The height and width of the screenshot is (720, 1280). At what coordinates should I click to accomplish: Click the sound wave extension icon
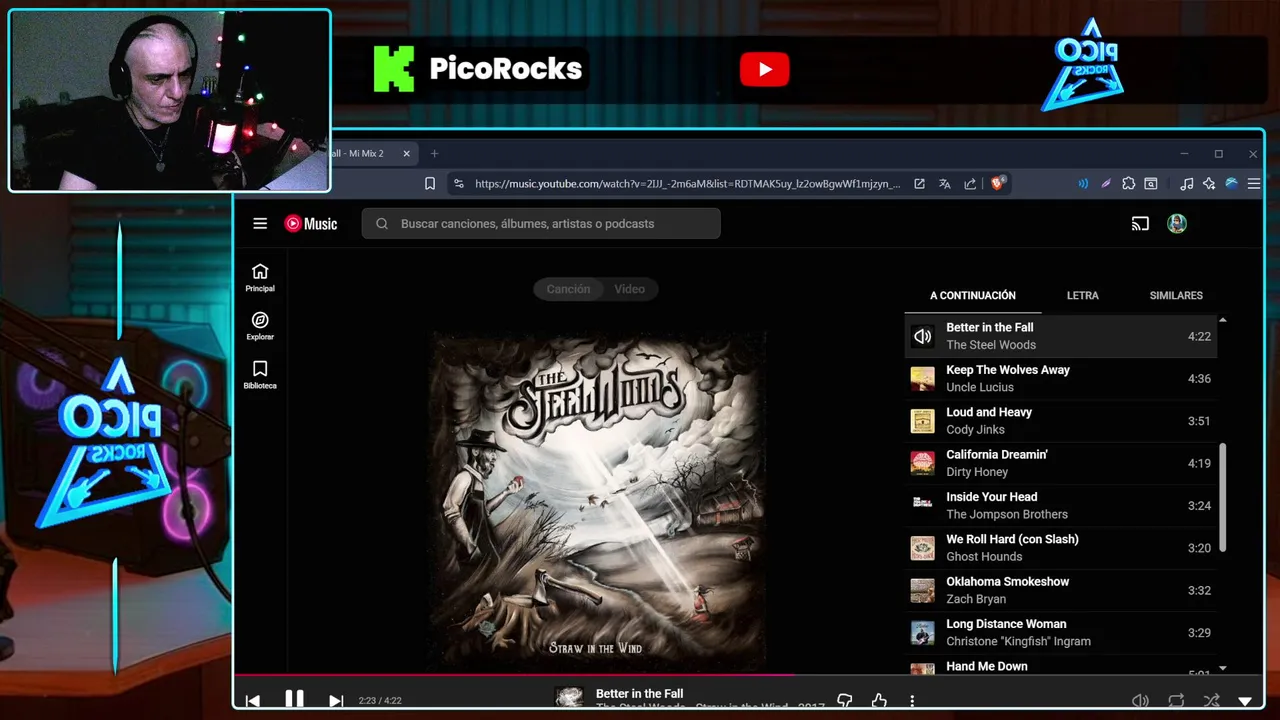pos(1083,184)
